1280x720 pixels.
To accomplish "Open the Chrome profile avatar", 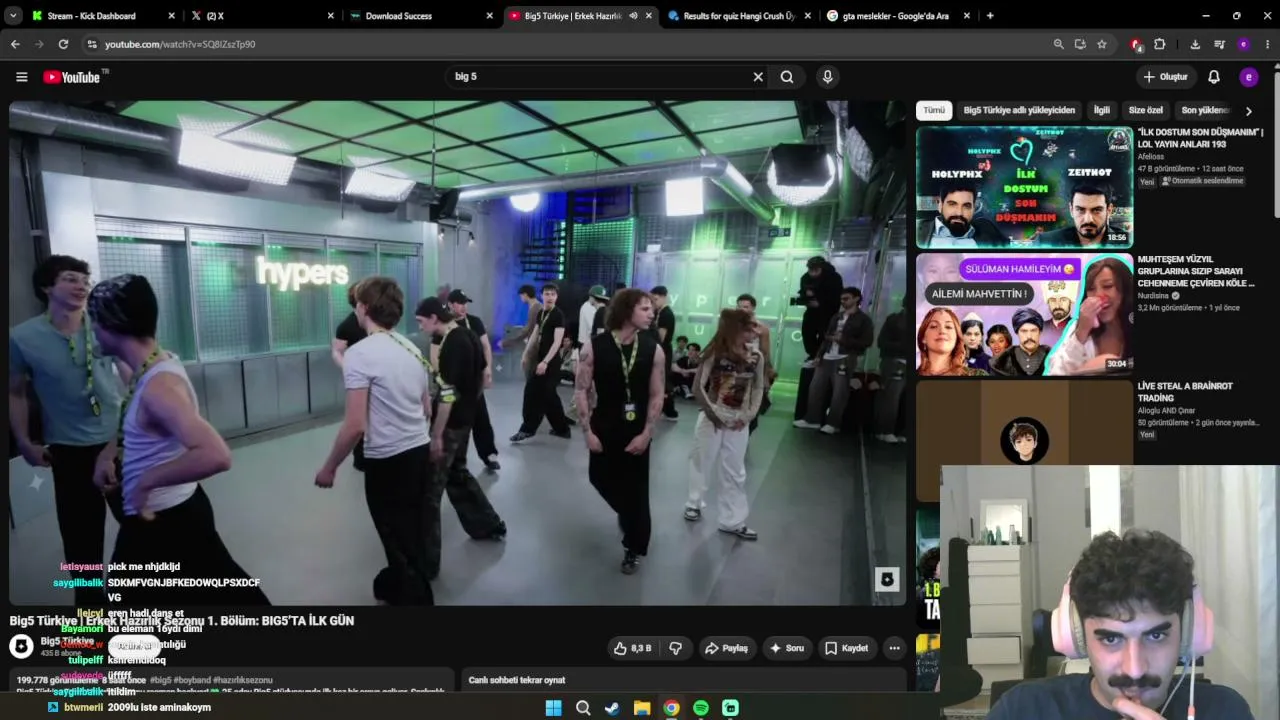I will coord(1243,44).
